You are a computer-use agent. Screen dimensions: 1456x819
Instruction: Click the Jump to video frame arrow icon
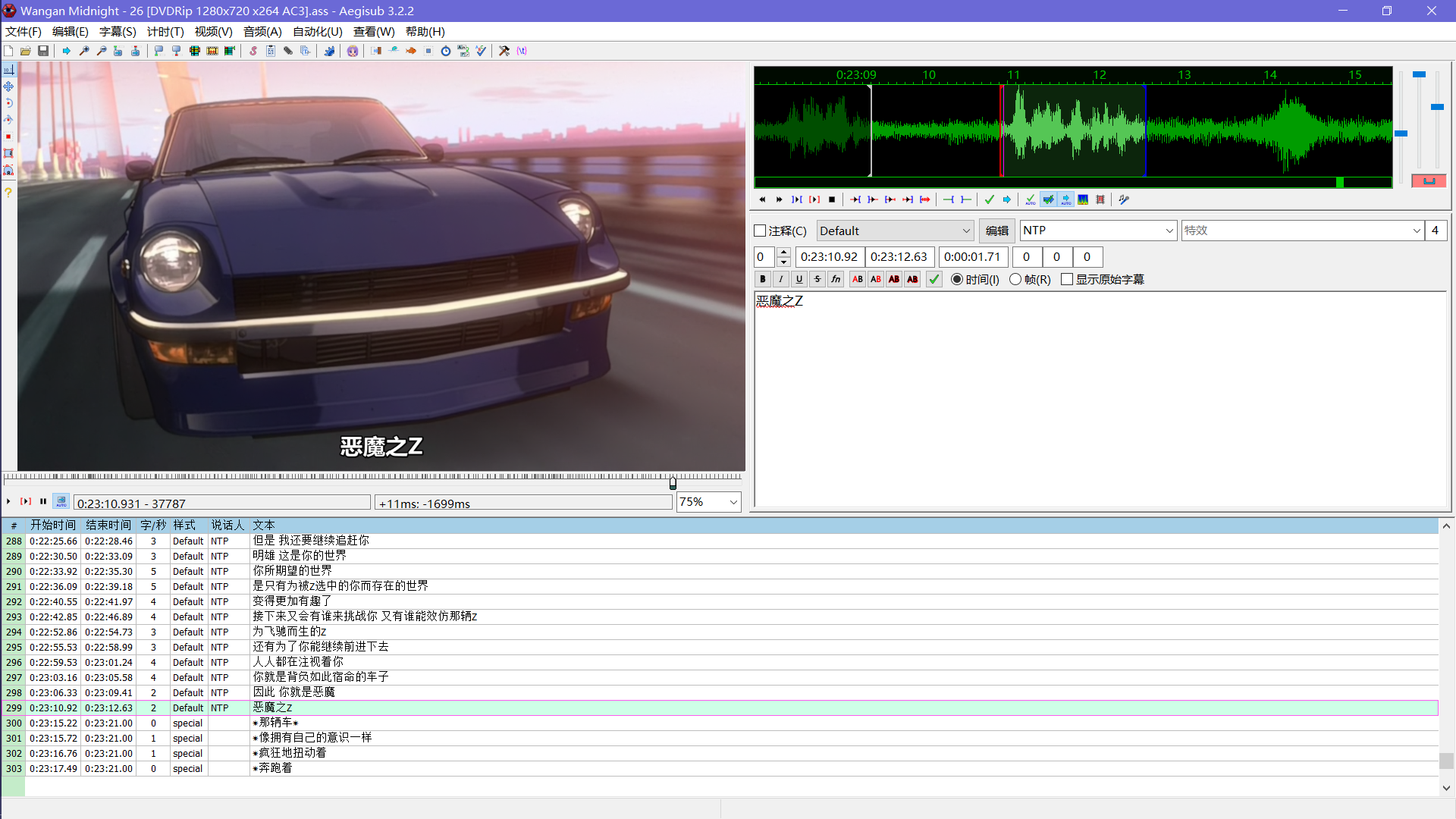67,51
